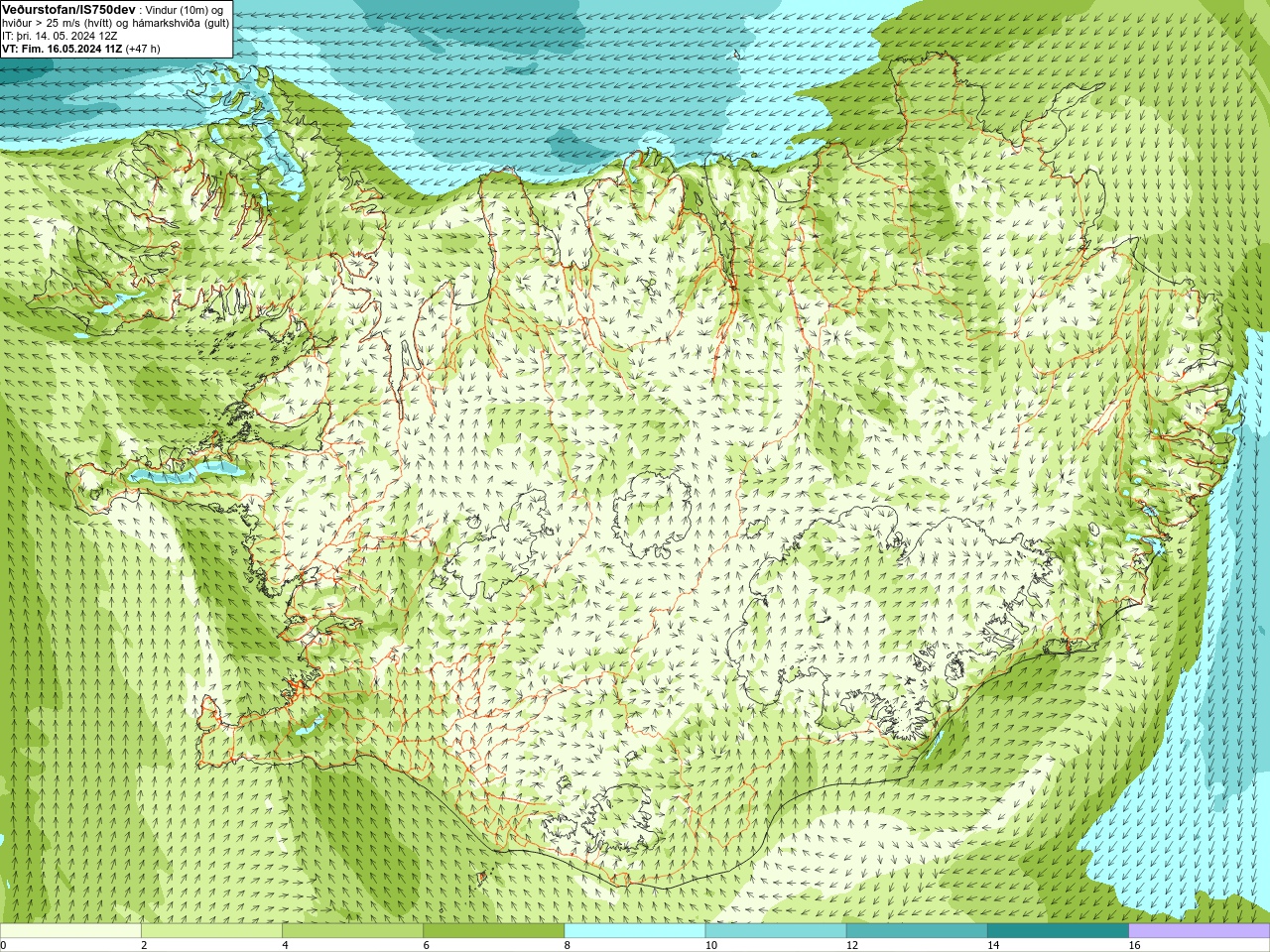Click the 'IT: þri. 14. 05. 2024 12Z' line
This screenshot has height=952, width=1270.
(60, 36)
